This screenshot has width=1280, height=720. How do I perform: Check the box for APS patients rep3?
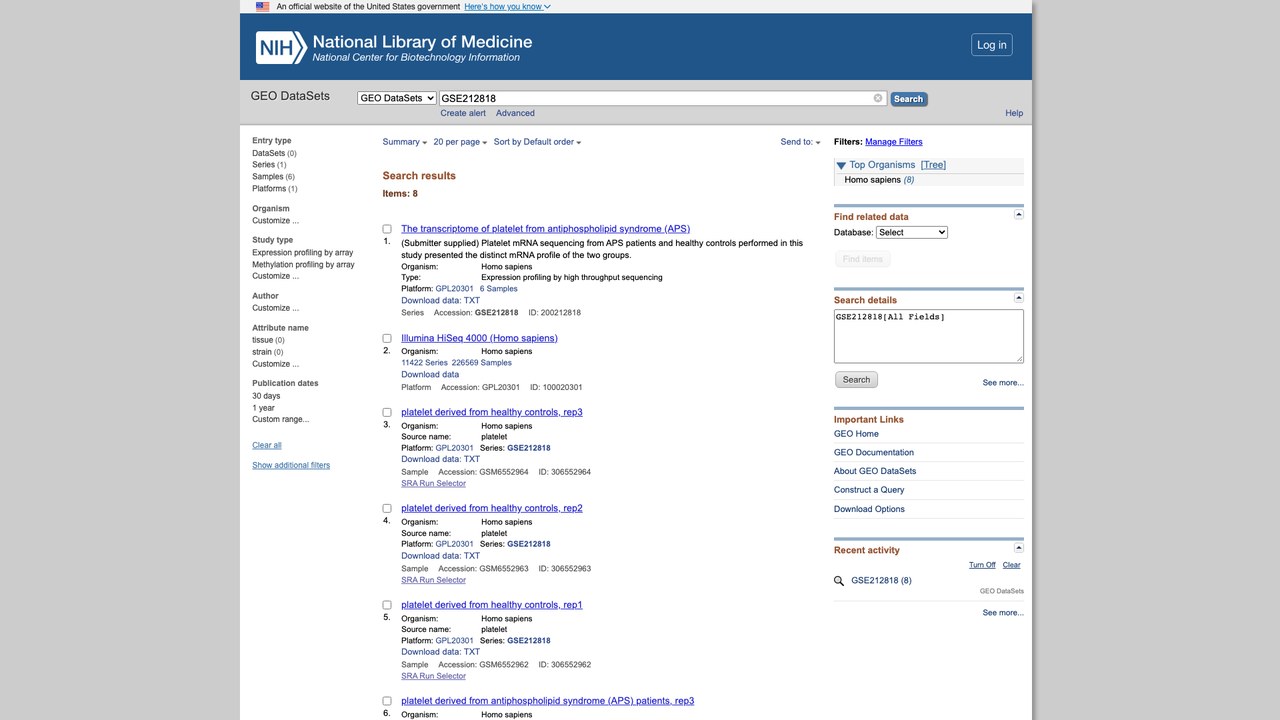387,702
